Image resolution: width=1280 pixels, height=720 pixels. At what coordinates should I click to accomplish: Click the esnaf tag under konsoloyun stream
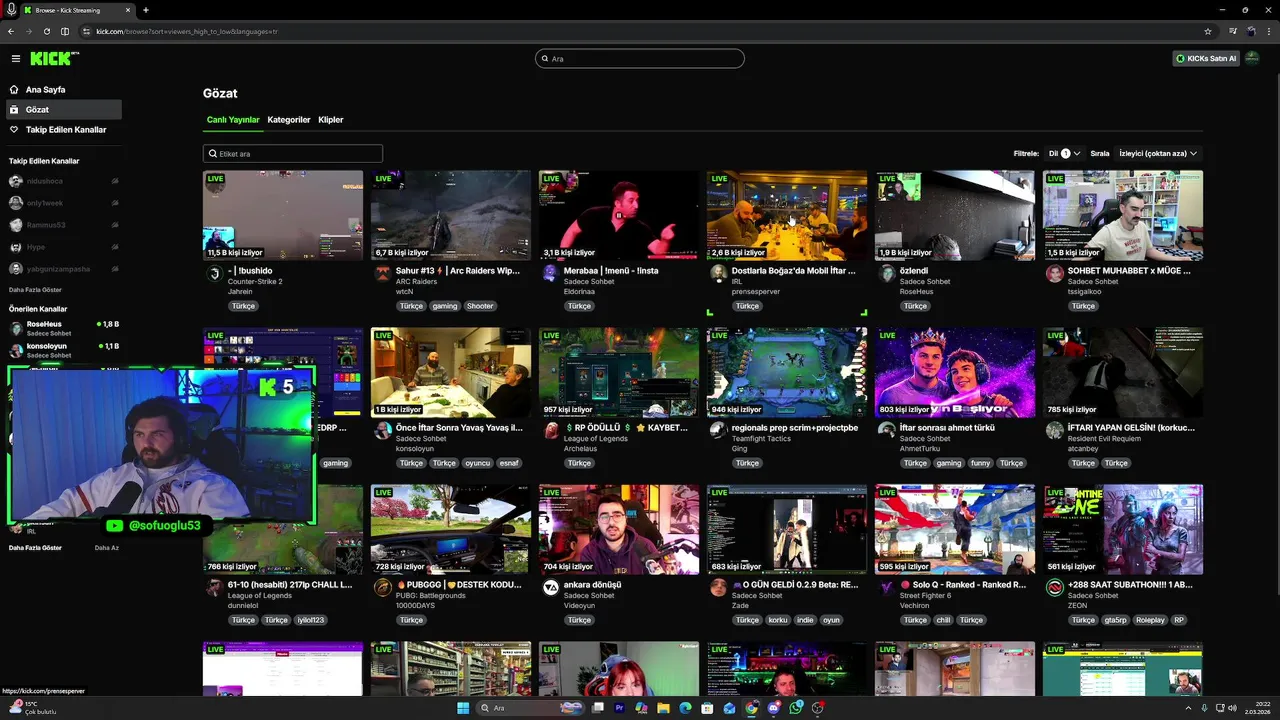509,463
